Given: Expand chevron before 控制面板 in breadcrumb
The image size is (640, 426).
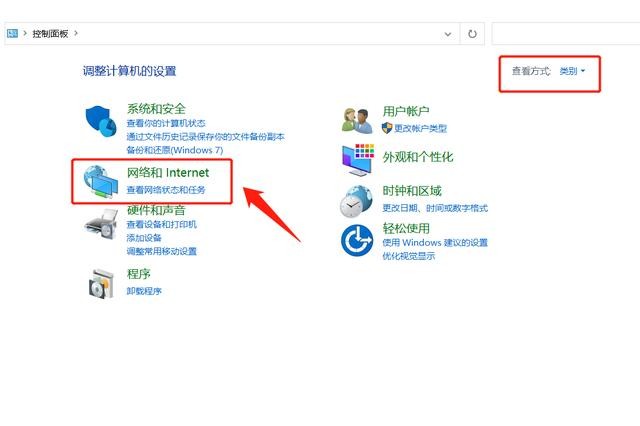Looking at the screenshot, I should (x=25, y=33).
